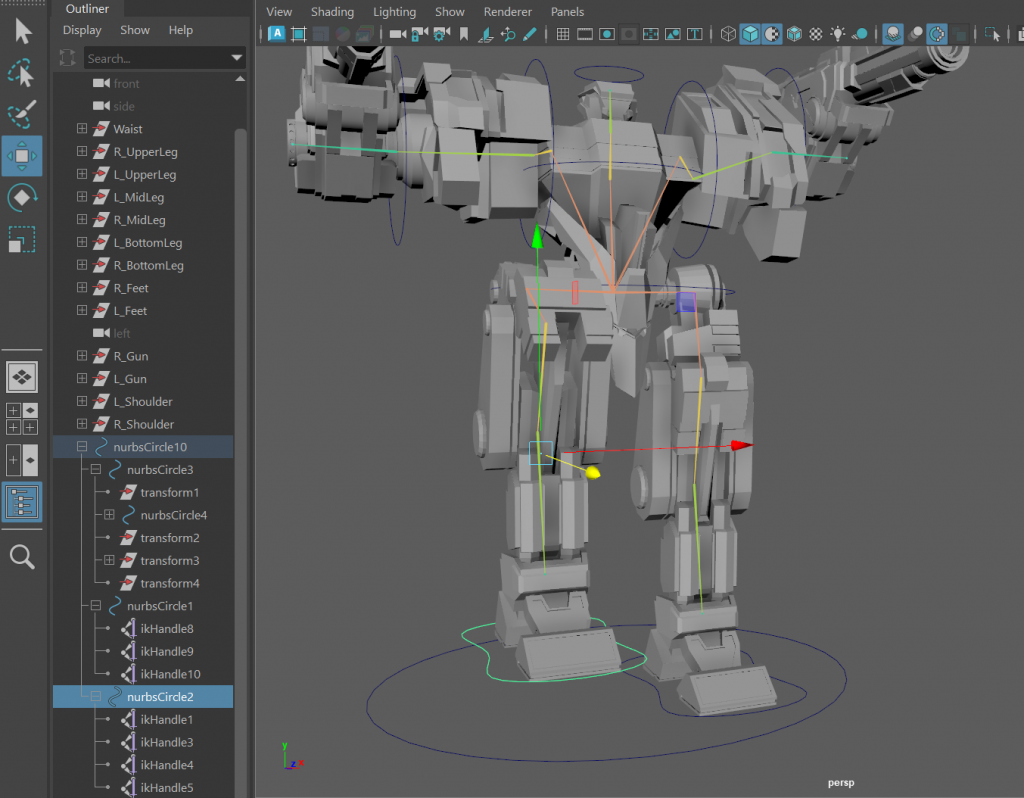
Task: Open the Outliner search filter dropdown
Action: tap(237, 59)
